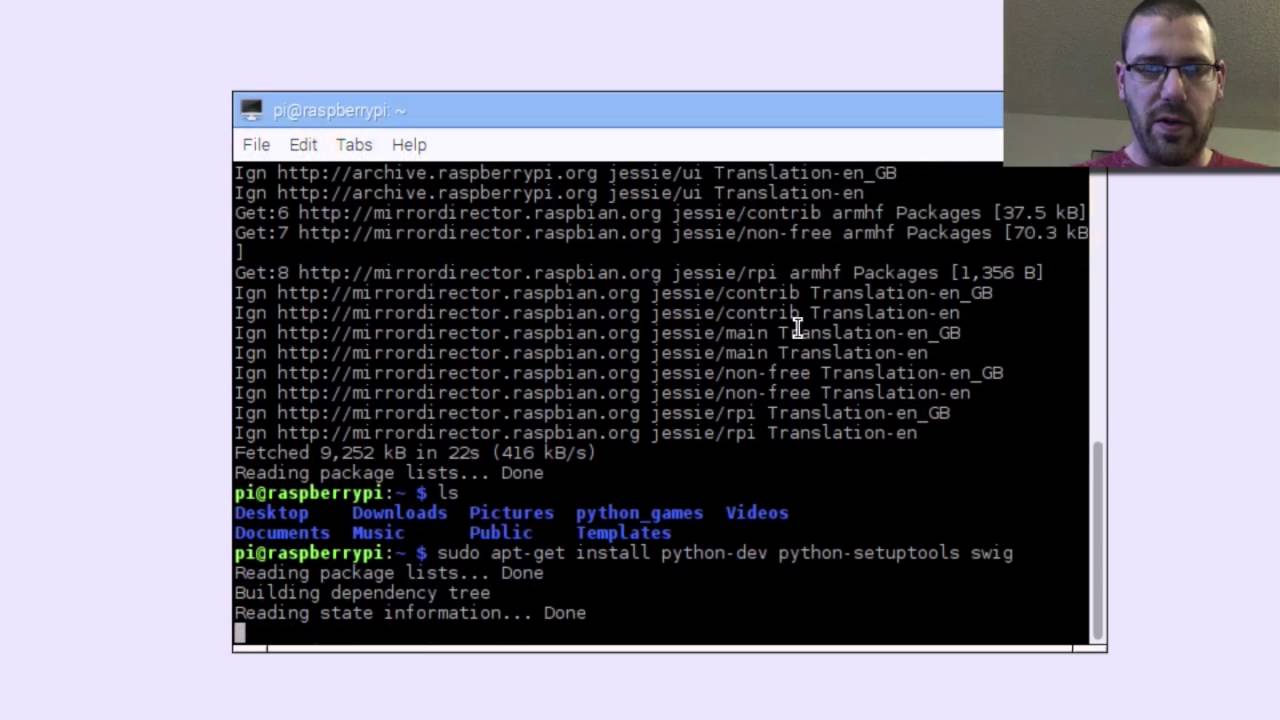The height and width of the screenshot is (720, 1280).
Task: Click the Public folder name
Action: (x=500, y=533)
